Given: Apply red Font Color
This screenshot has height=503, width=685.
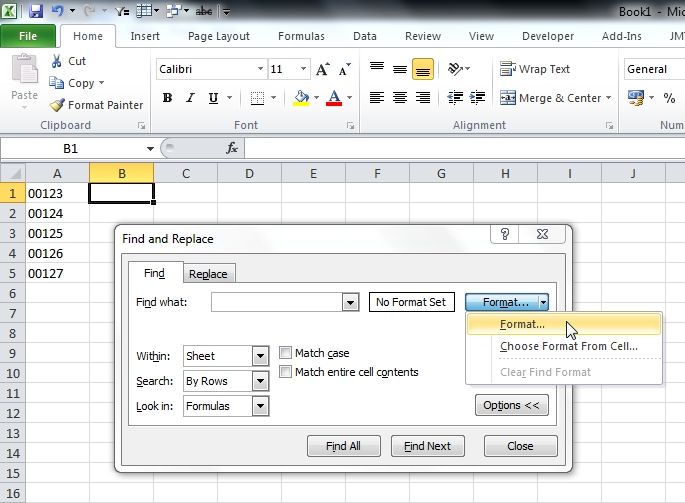Looking at the screenshot, I should (x=334, y=98).
